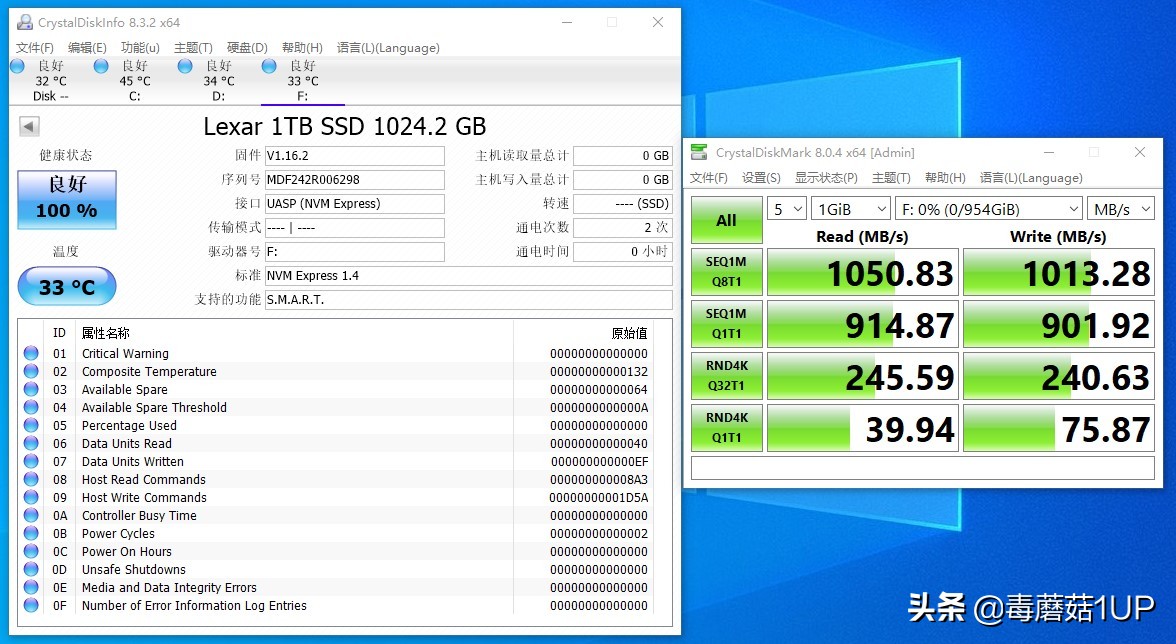Click status orb for Critical Warning row

[31, 354]
